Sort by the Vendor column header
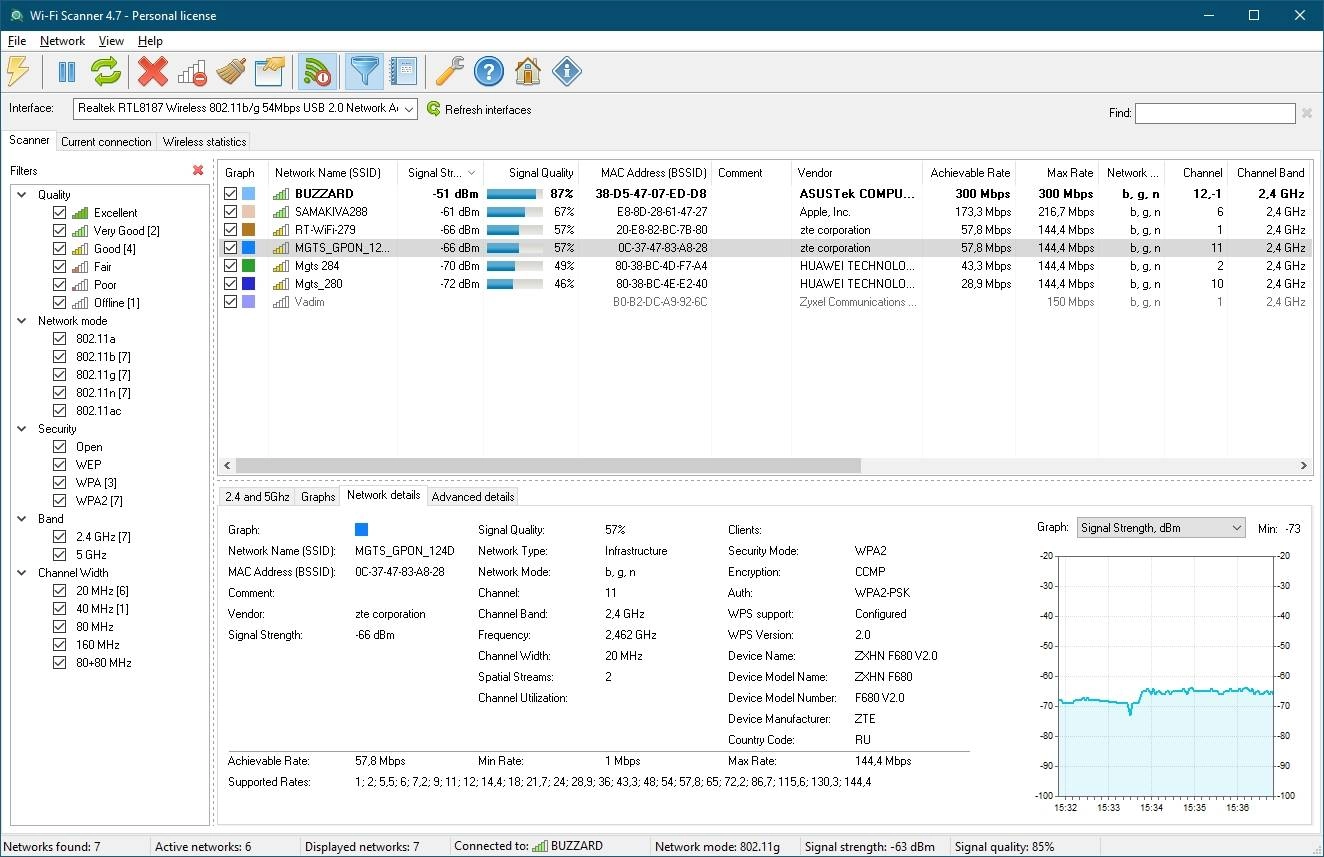This screenshot has height=857, width=1324. click(x=856, y=173)
